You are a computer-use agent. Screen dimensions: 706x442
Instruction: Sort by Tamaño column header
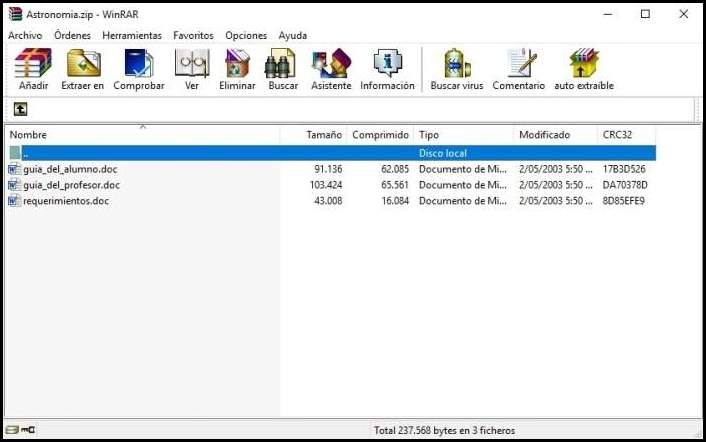pyautogui.click(x=323, y=135)
